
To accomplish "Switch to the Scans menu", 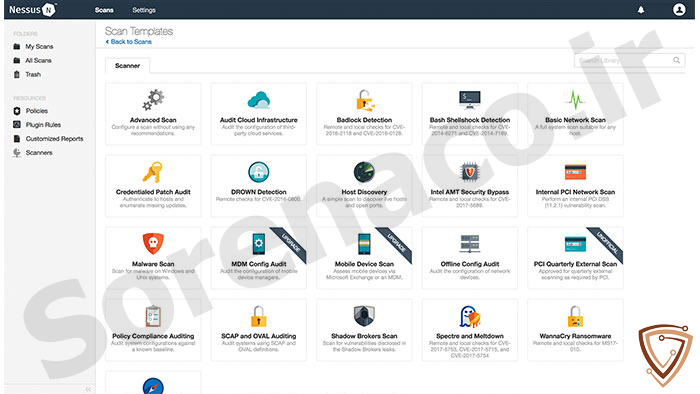I will [x=104, y=10].
